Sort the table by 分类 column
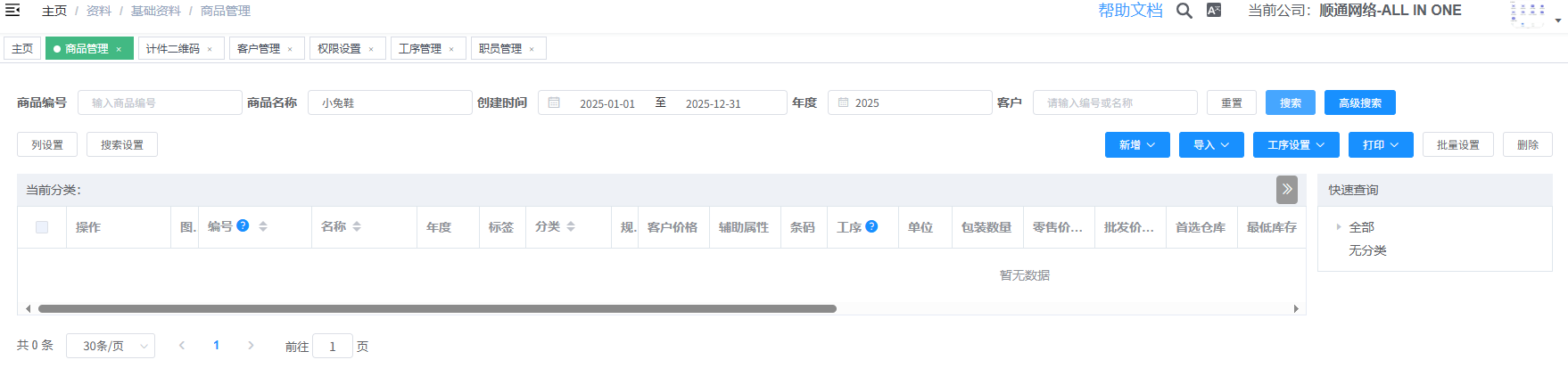 pyautogui.click(x=571, y=227)
